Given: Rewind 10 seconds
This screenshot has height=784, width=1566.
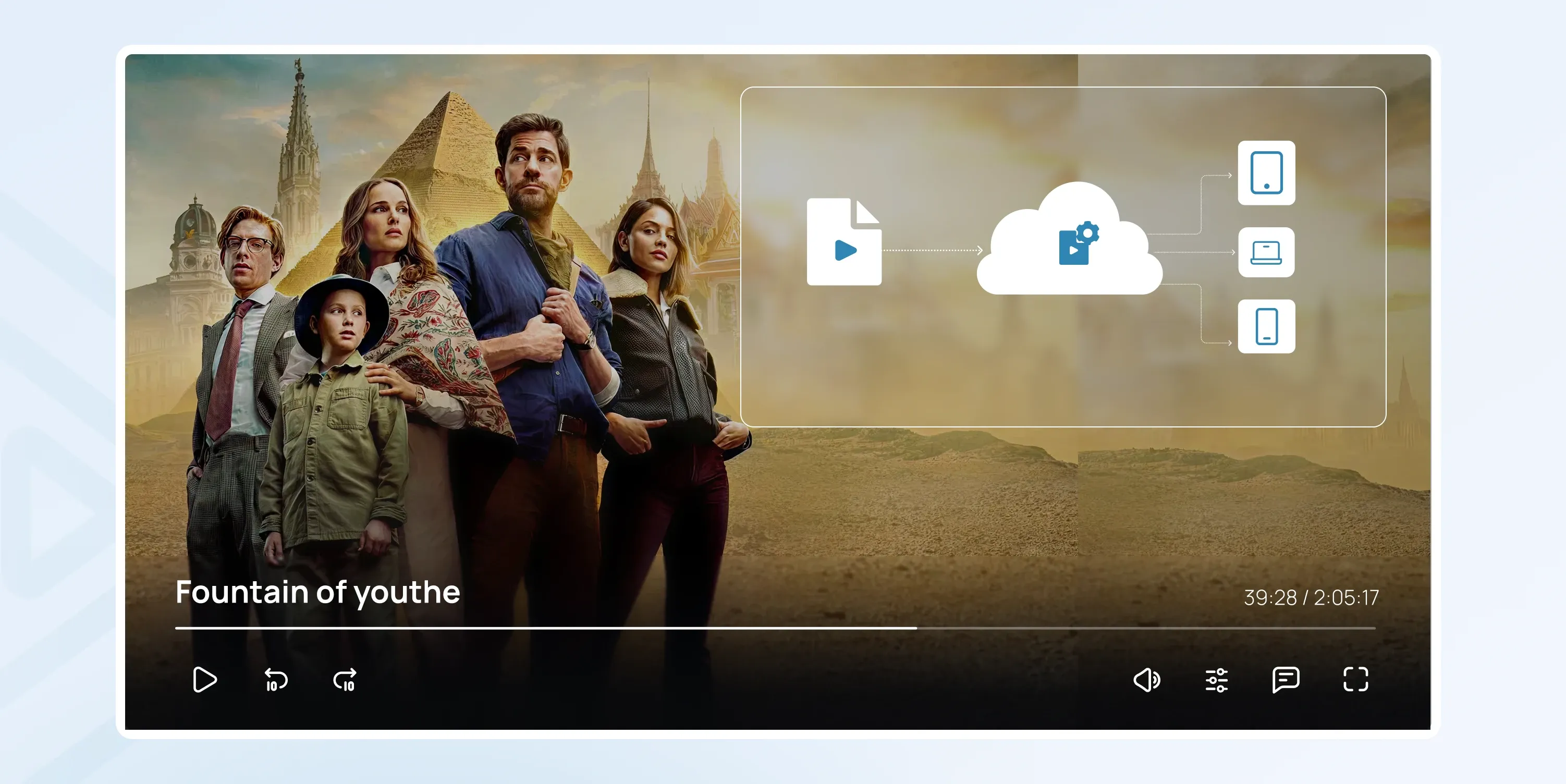Looking at the screenshot, I should click(x=276, y=679).
